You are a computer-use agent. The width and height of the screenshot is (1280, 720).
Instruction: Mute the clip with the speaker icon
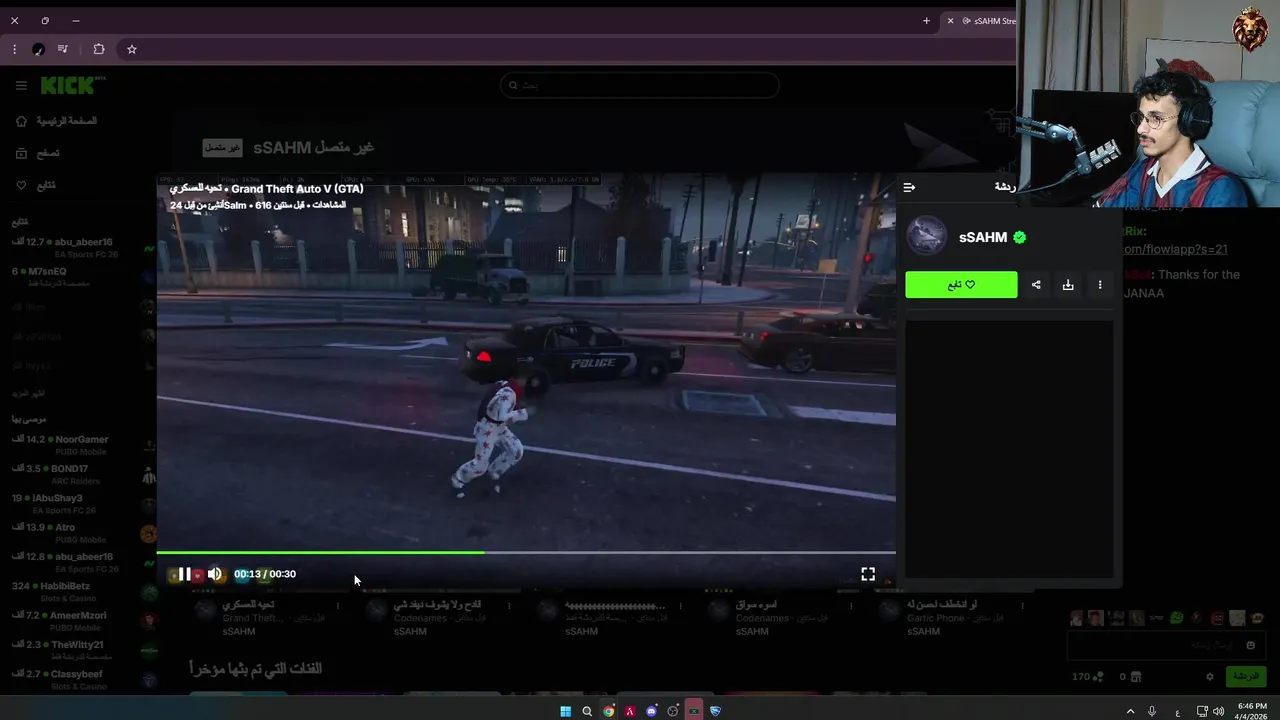tap(214, 574)
